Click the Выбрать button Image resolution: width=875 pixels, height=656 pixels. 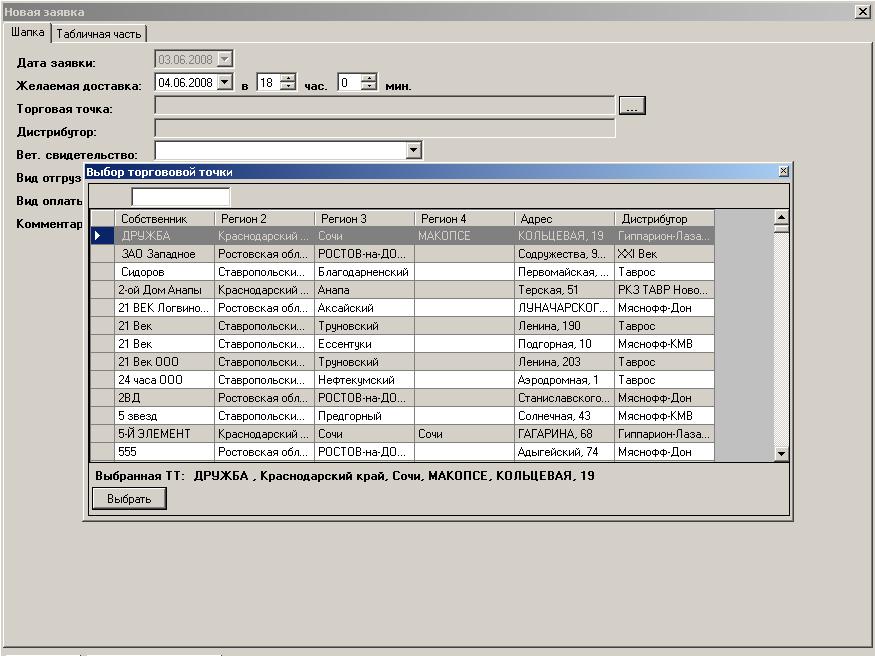point(129,499)
